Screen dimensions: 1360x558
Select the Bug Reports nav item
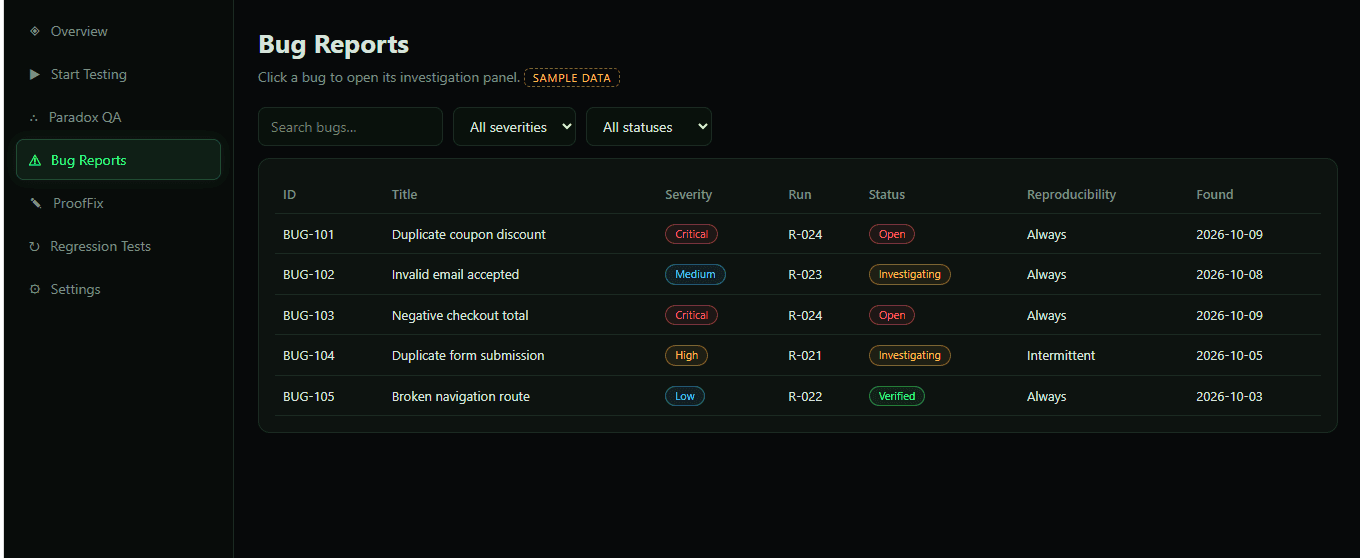point(118,160)
